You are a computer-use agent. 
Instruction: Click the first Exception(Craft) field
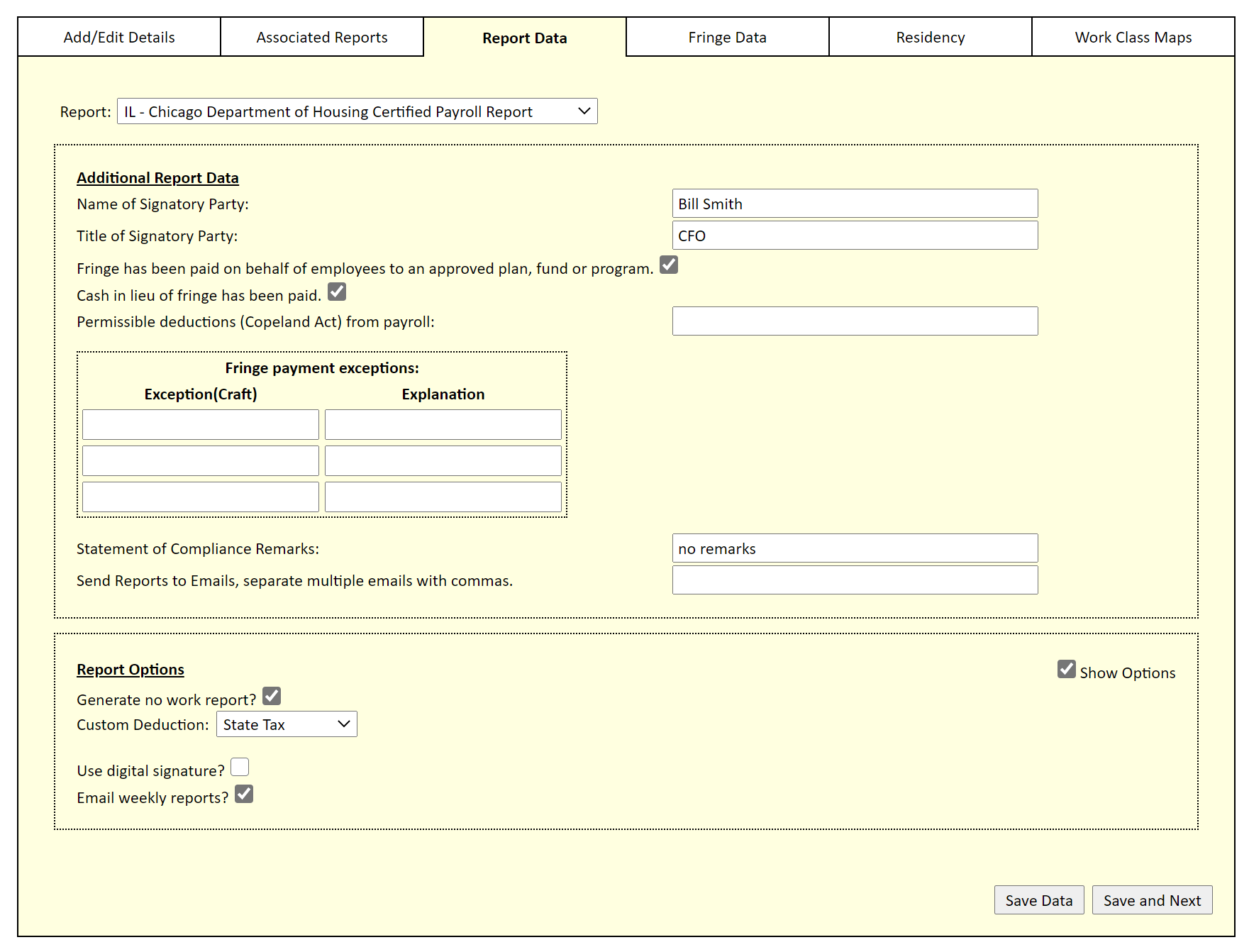200,424
